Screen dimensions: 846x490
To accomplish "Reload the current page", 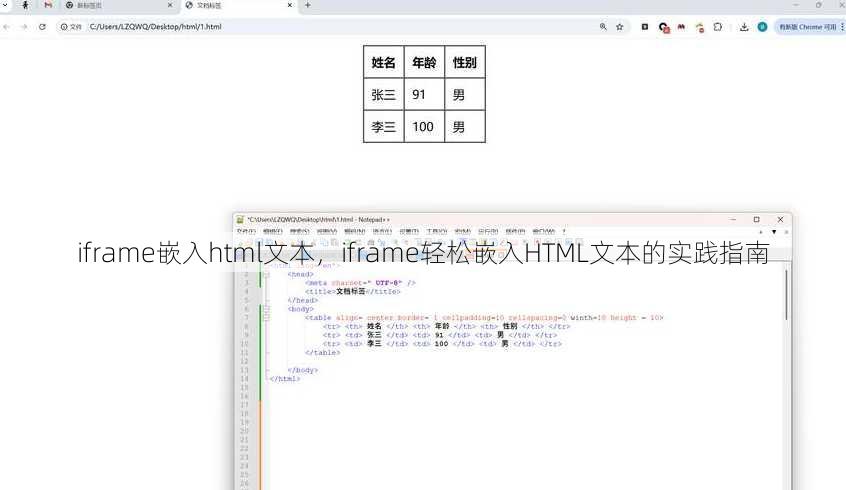I will 42,26.
